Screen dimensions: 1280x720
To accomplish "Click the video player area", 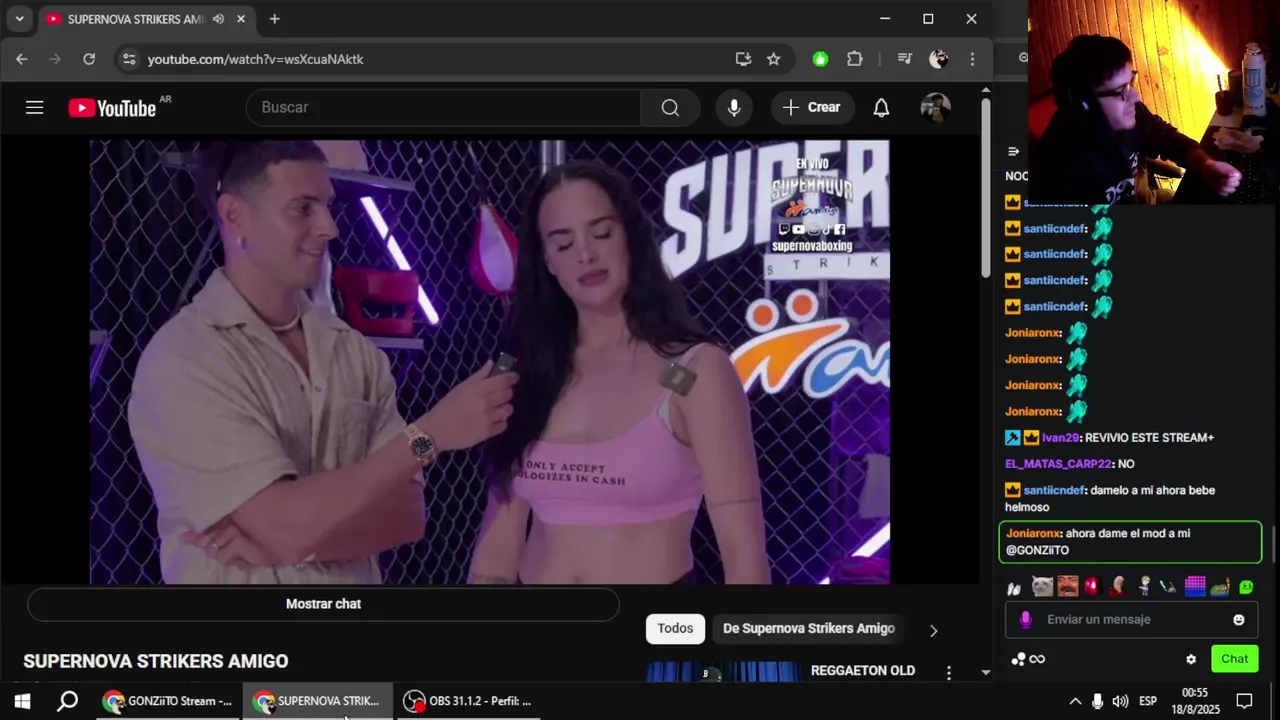I will point(490,361).
